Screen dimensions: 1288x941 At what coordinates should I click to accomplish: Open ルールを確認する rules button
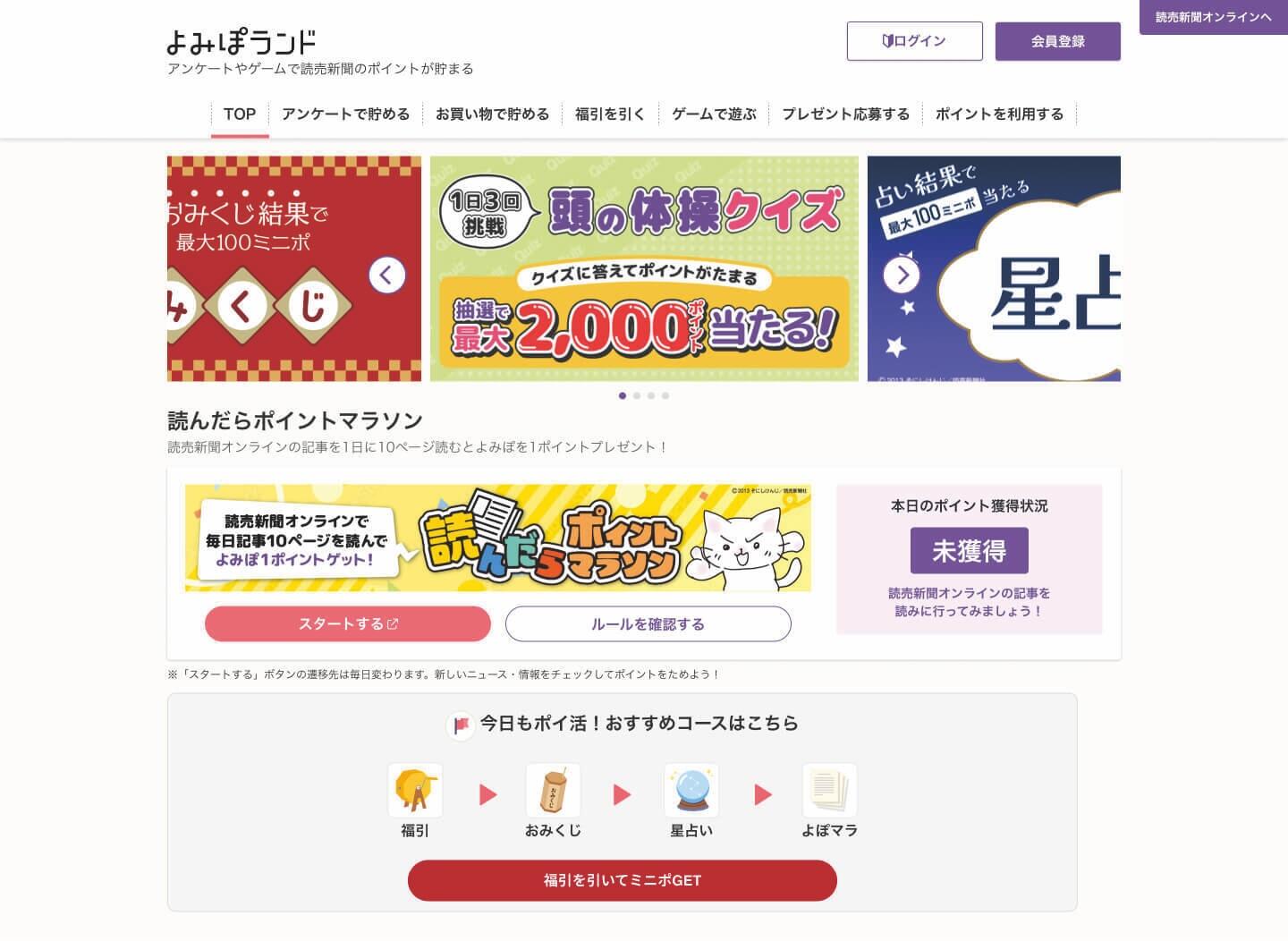pos(648,624)
